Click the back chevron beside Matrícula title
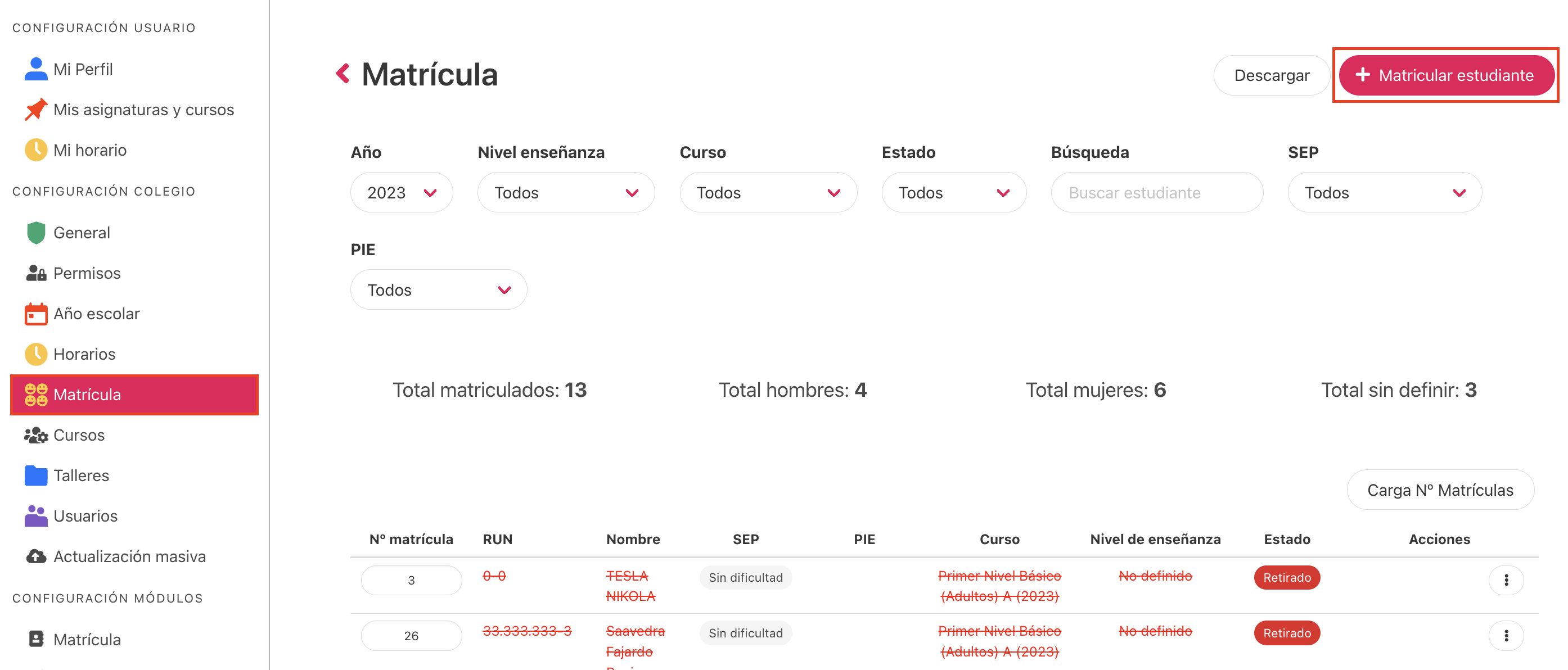Screen dimensions: 1568x670 pos(343,74)
